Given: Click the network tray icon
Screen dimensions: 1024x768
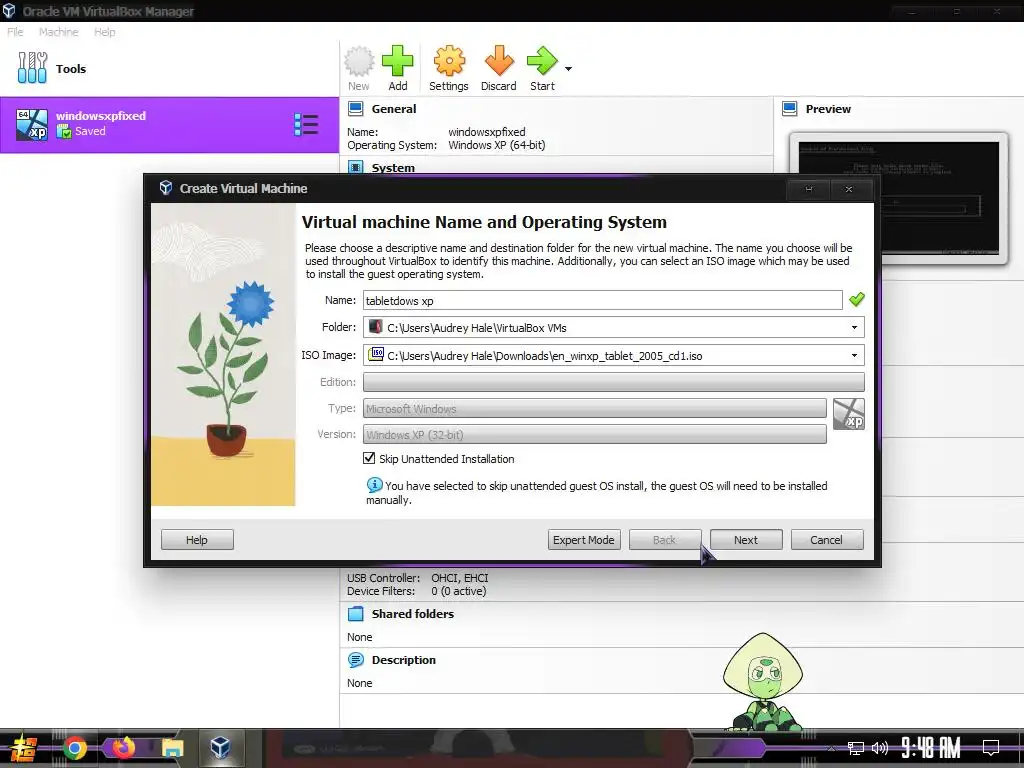Looking at the screenshot, I should pyautogui.click(x=855, y=748).
